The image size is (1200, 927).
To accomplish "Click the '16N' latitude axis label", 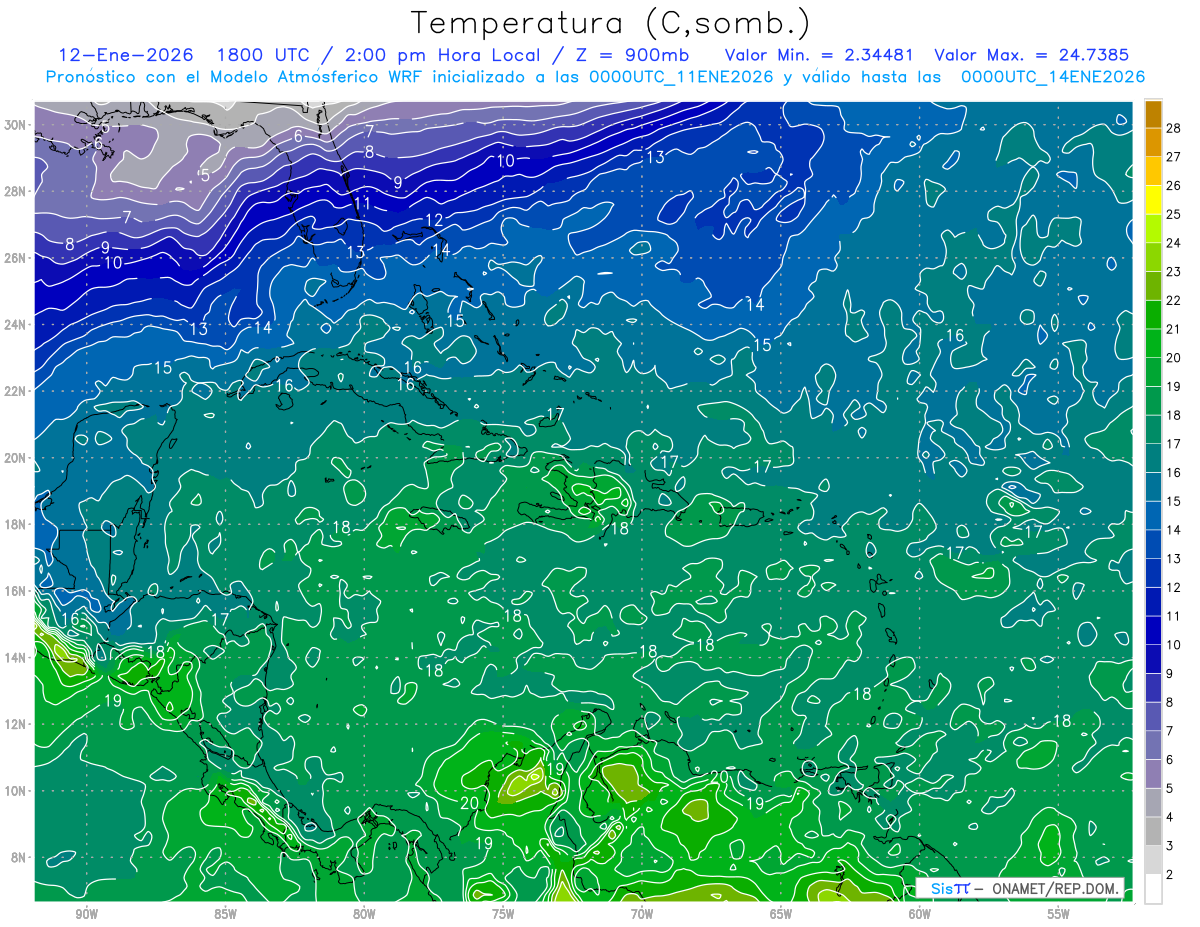I will [16, 591].
